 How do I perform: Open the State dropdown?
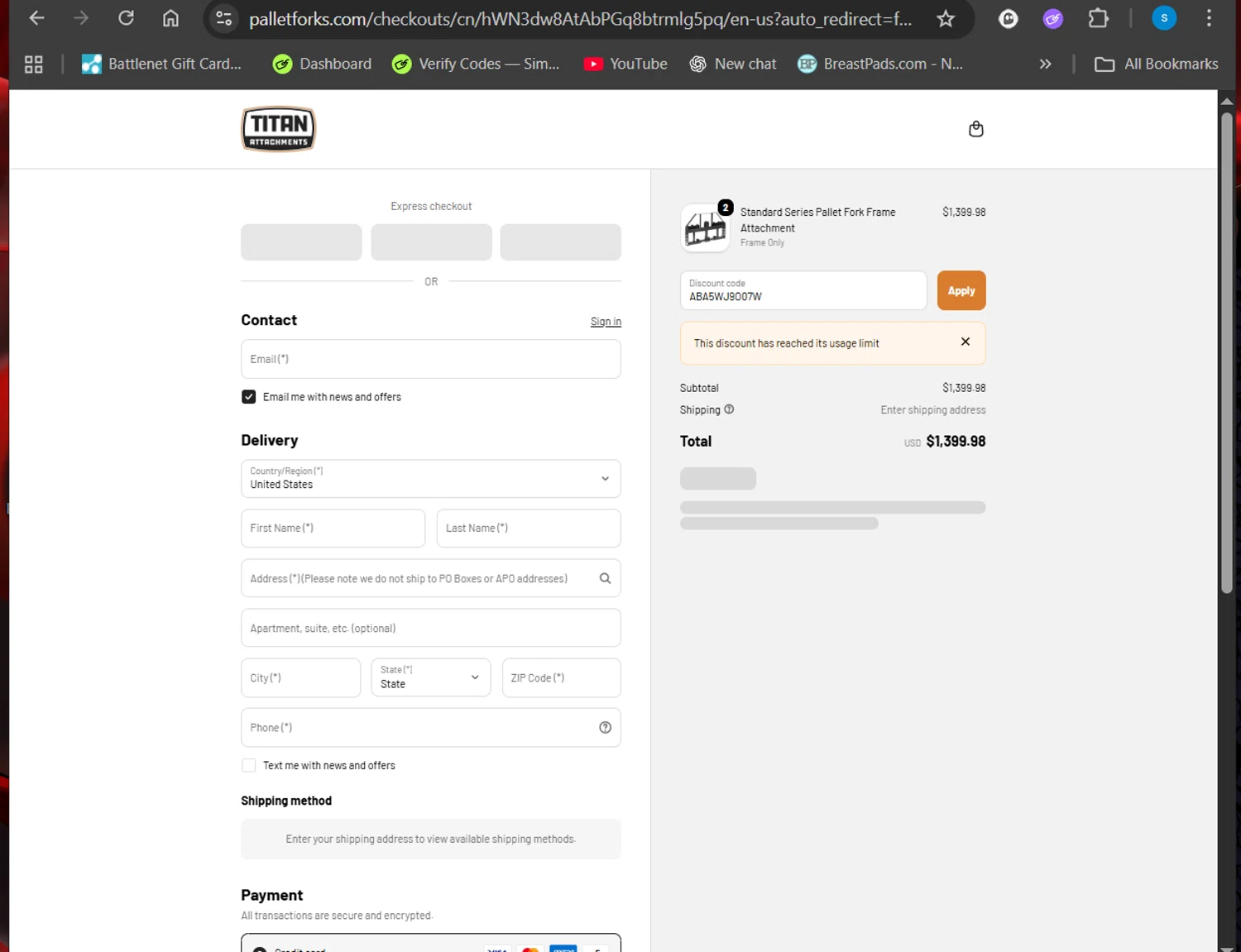(x=431, y=677)
